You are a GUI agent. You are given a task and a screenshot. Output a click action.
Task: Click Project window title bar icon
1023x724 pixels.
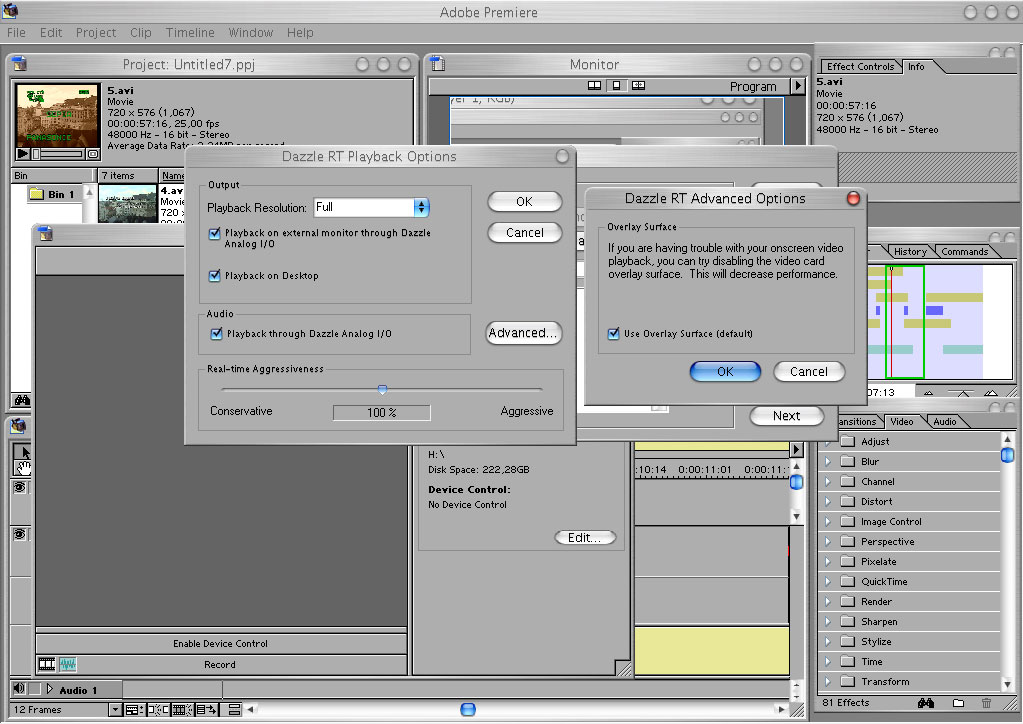click(20, 63)
